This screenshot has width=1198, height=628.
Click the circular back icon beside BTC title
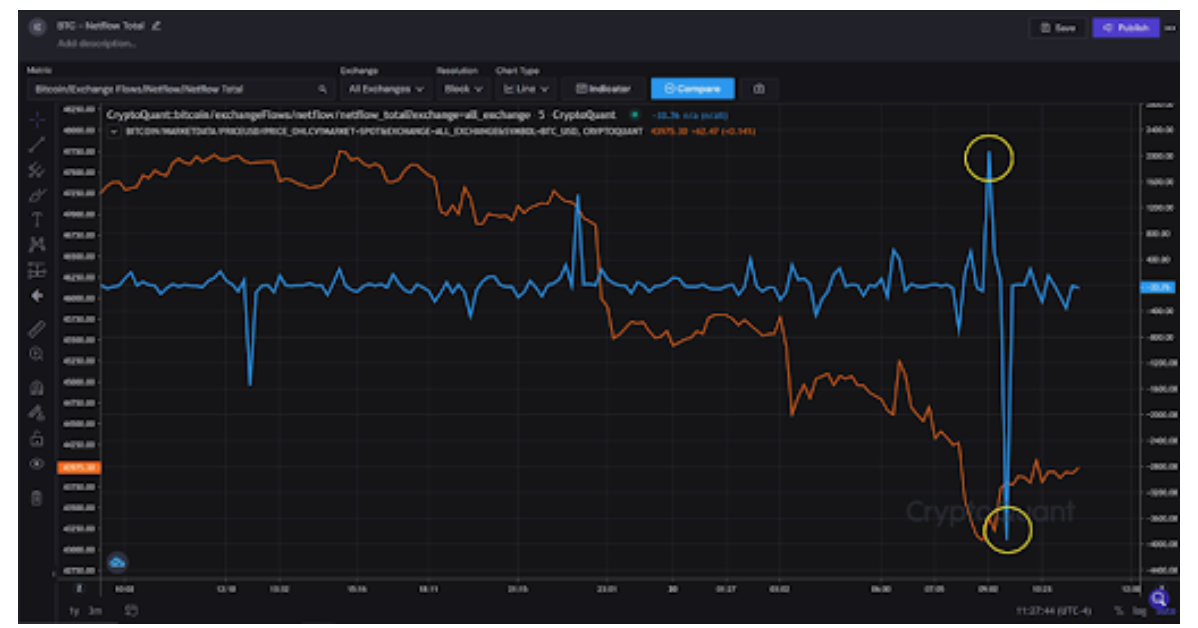coord(37,28)
